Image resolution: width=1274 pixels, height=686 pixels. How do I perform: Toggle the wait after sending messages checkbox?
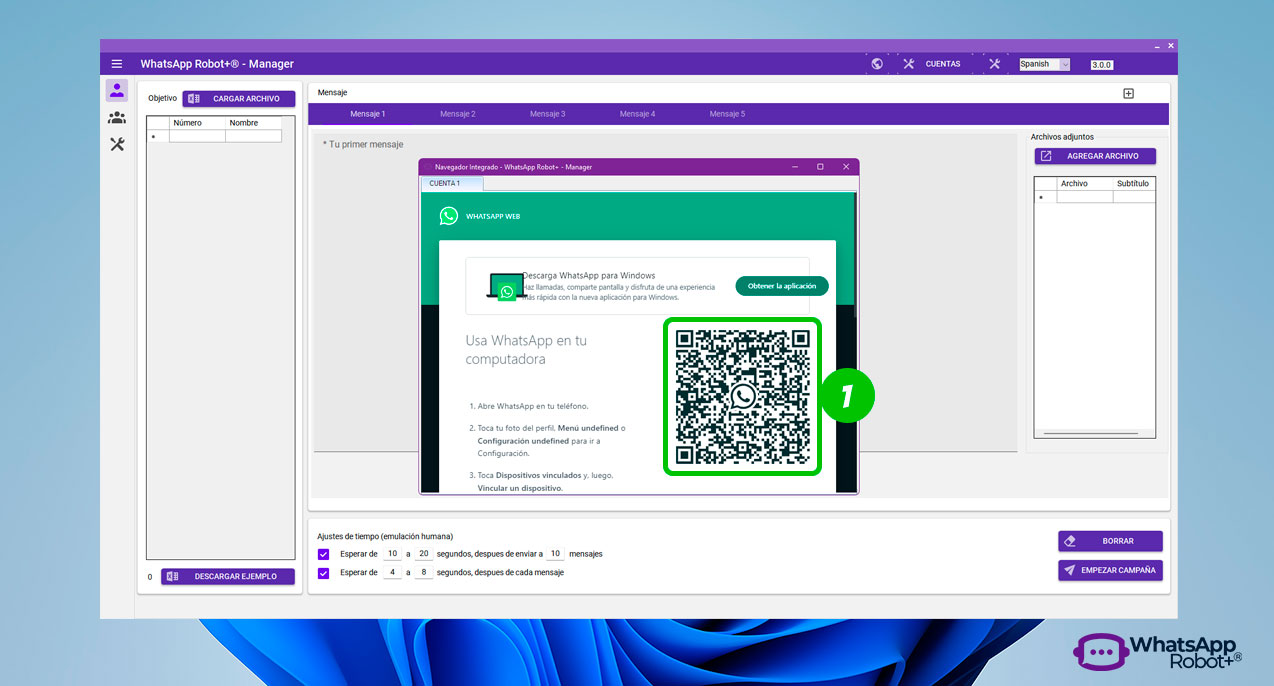[323, 554]
